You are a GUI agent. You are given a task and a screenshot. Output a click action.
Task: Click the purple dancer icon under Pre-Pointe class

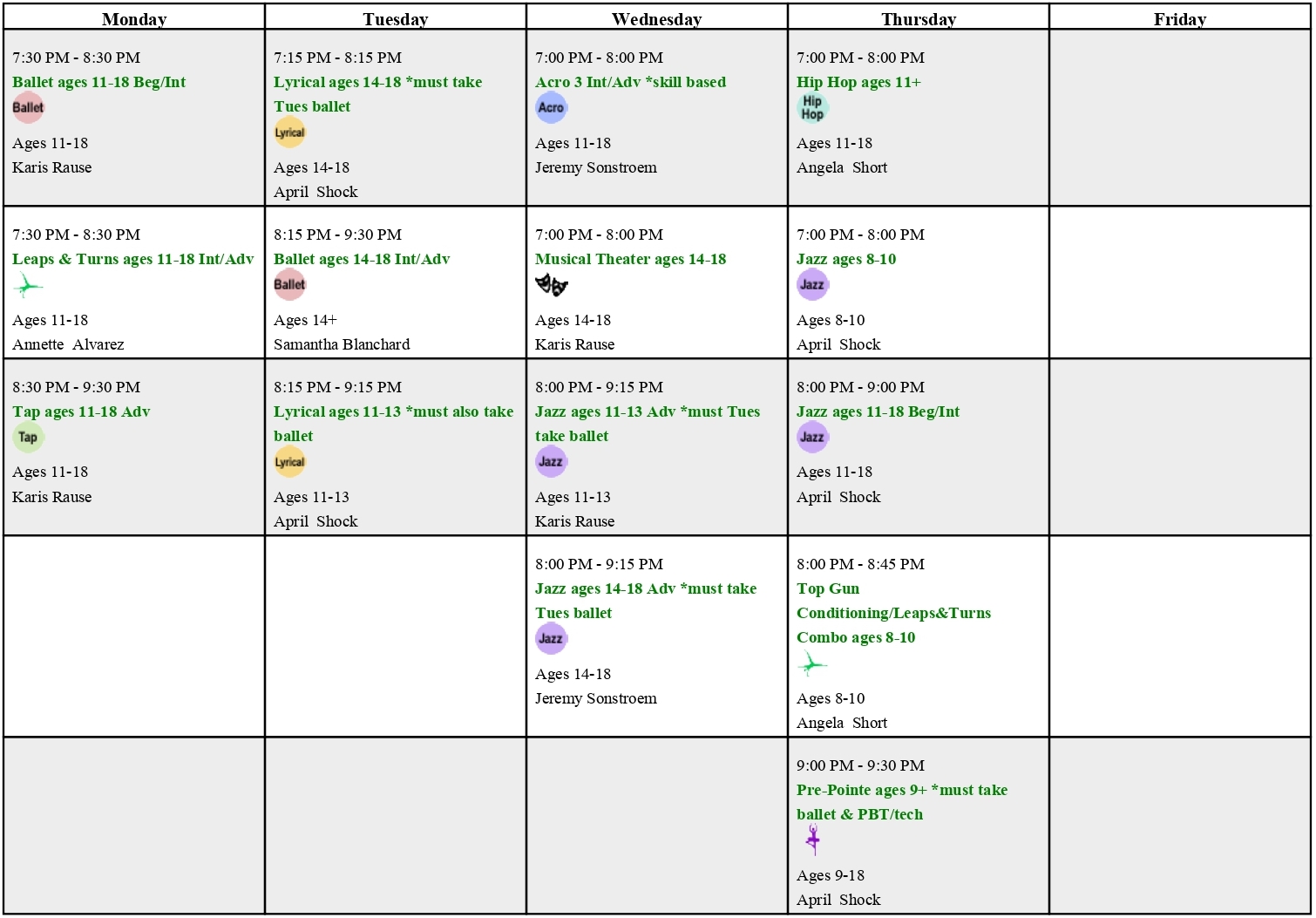(x=812, y=840)
